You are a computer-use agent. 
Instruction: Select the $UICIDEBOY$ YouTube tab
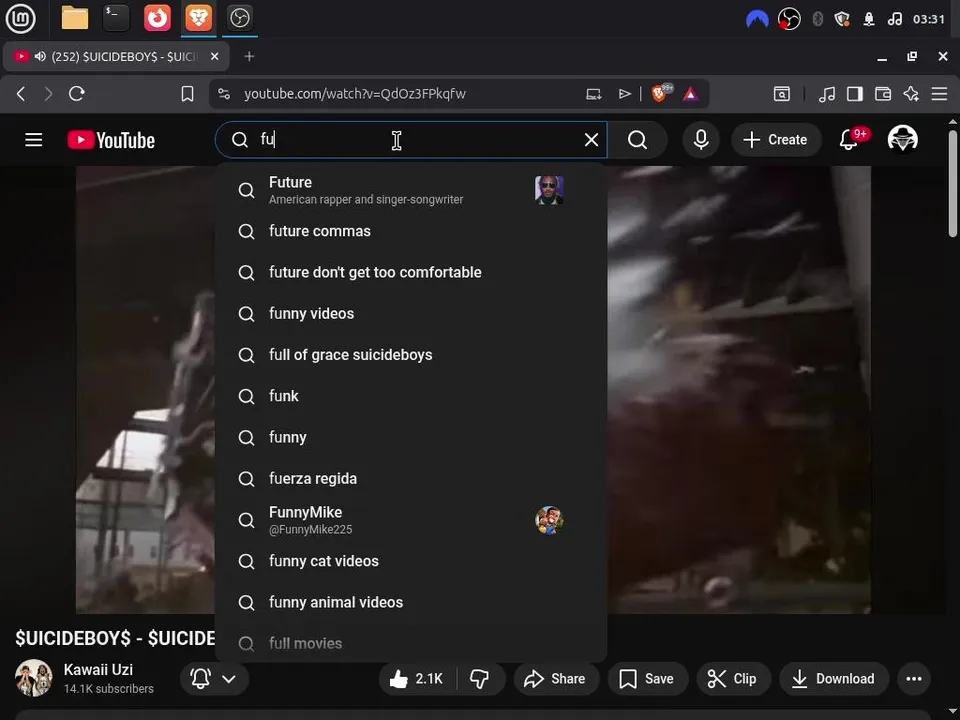tap(116, 56)
